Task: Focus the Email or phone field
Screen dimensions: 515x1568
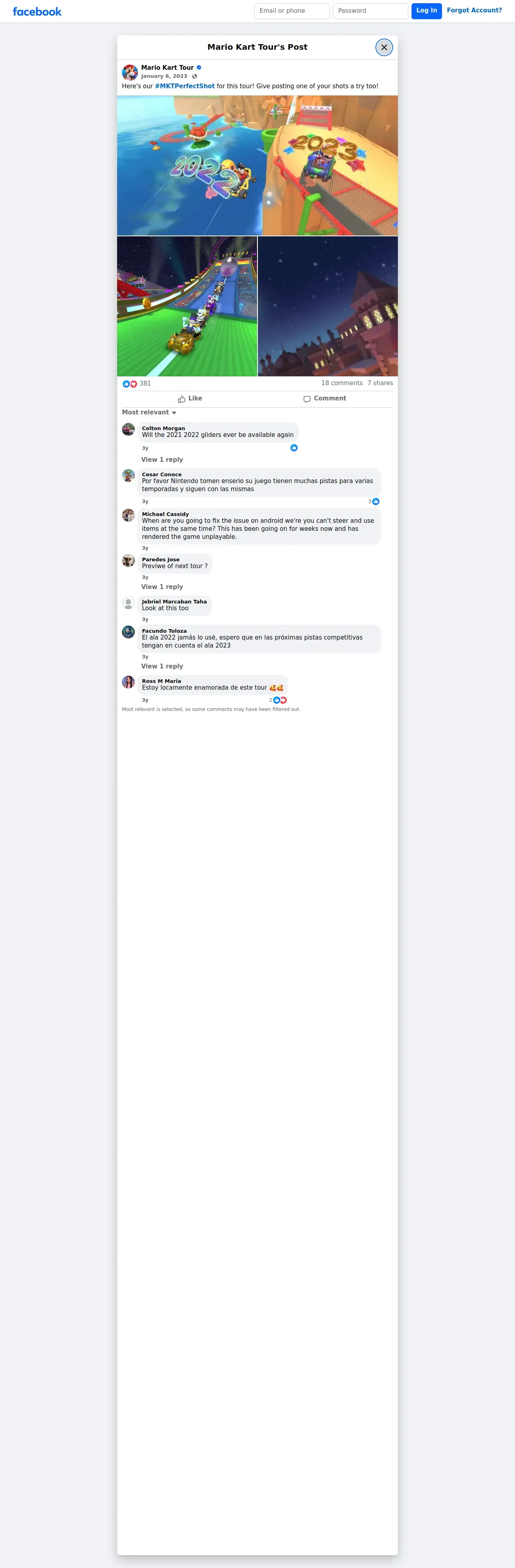Action: coord(292,11)
